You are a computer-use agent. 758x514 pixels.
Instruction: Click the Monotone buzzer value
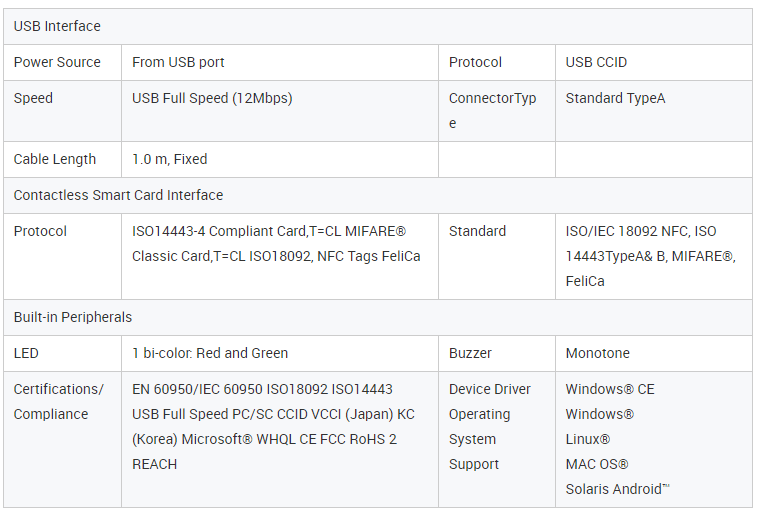(x=598, y=353)
